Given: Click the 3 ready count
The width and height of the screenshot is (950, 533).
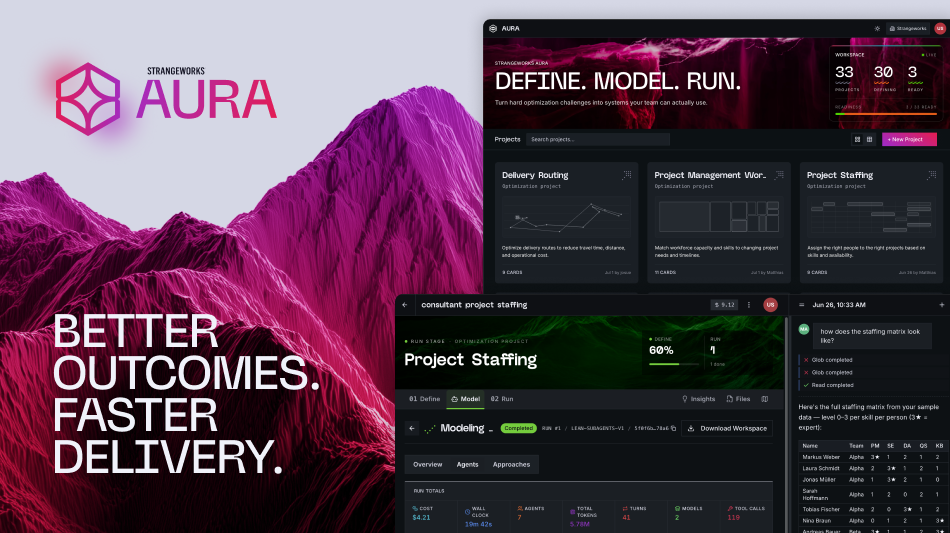Looking at the screenshot, I should click(x=912, y=73).
